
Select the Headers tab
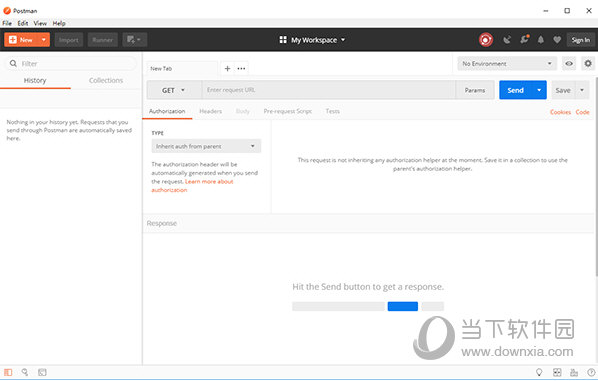[x=211, y=111]
